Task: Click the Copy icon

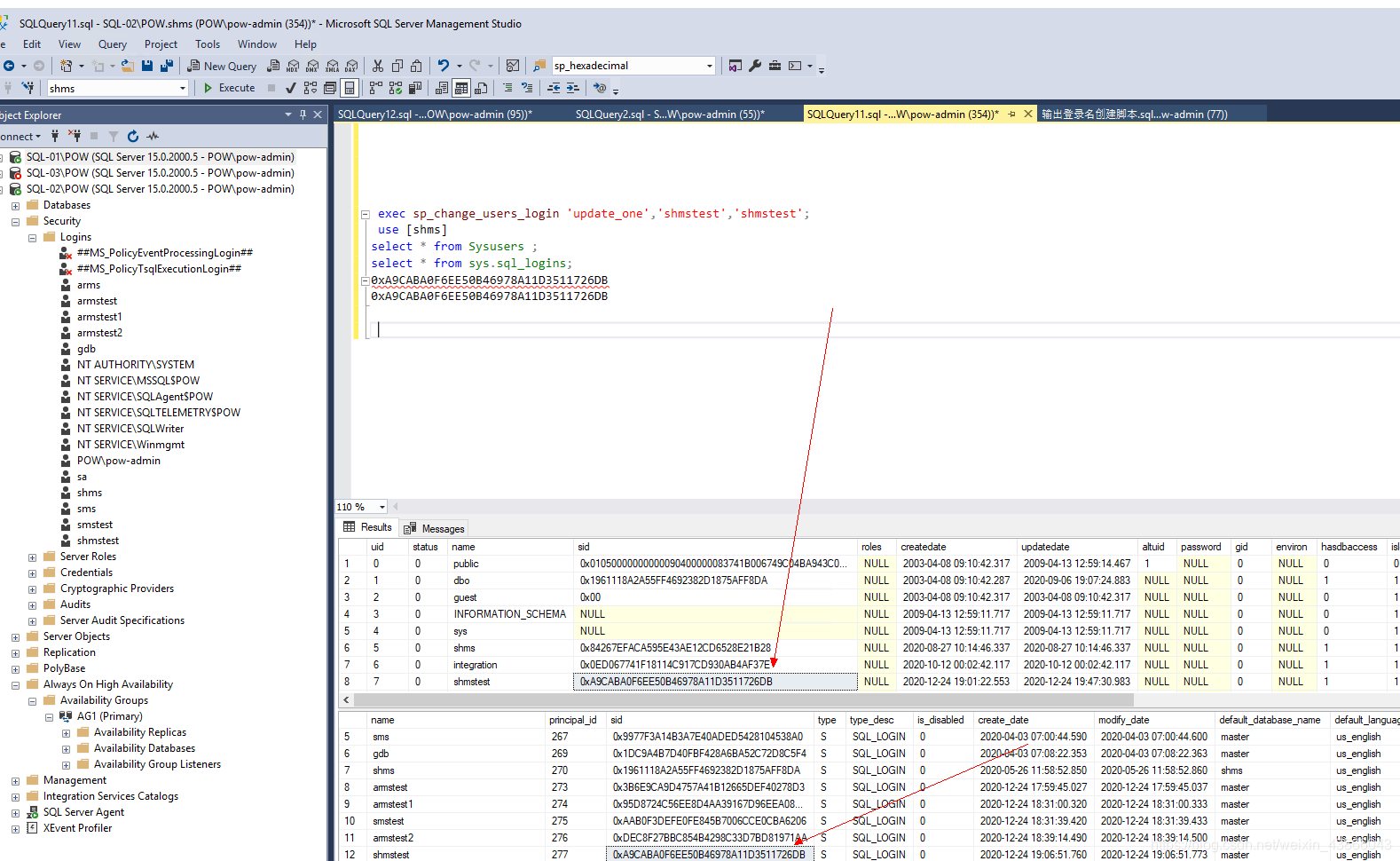Action: [x=397, y=66]
